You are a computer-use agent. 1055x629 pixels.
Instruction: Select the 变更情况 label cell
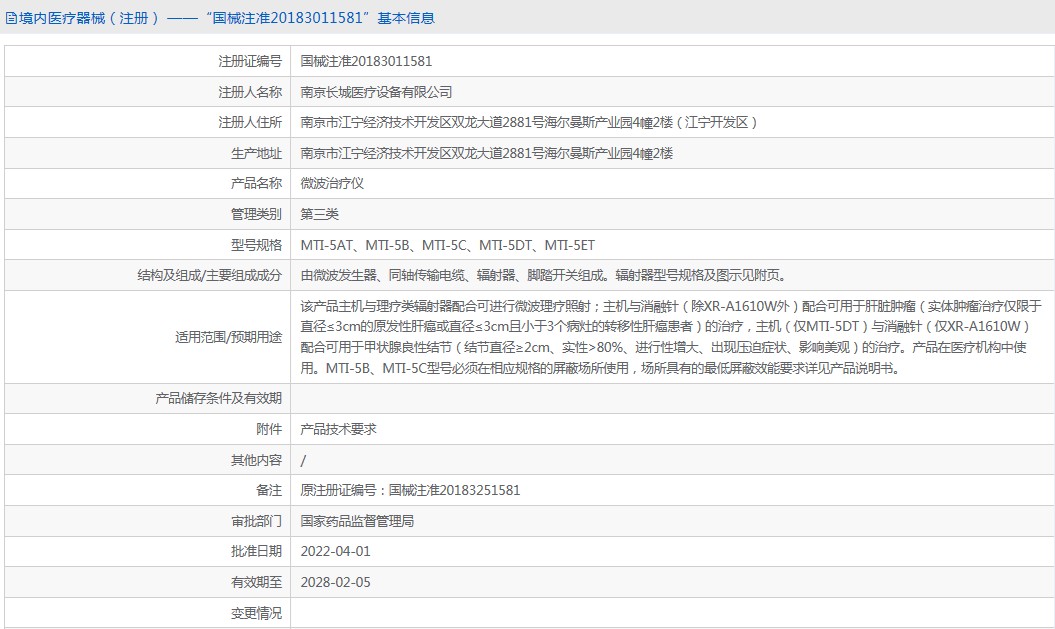pos(147,613)
